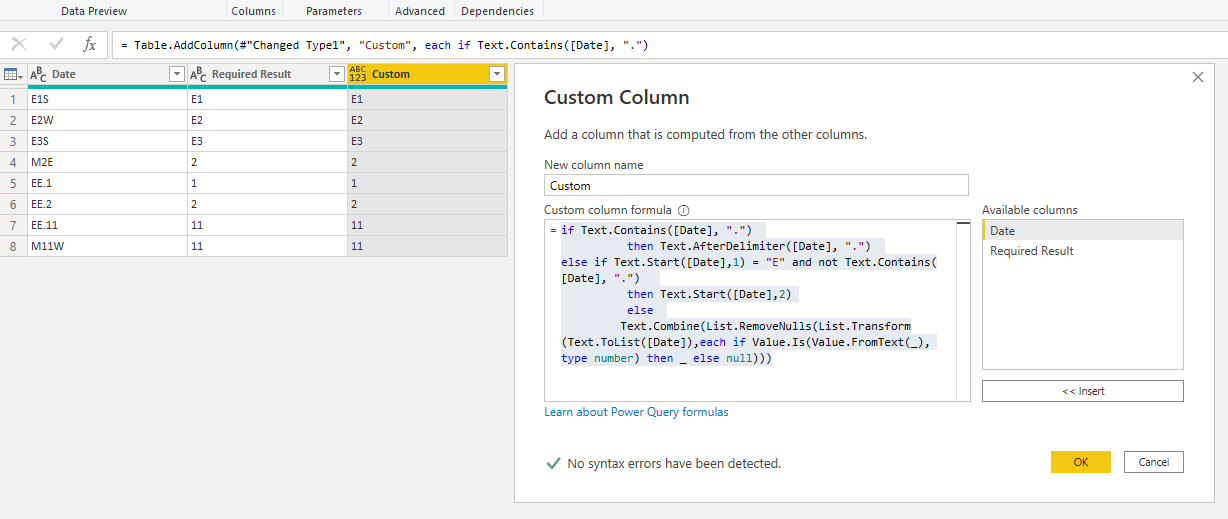The image size is (1228, 519).
Task: Switch to Columns tab
Action: 254,11
